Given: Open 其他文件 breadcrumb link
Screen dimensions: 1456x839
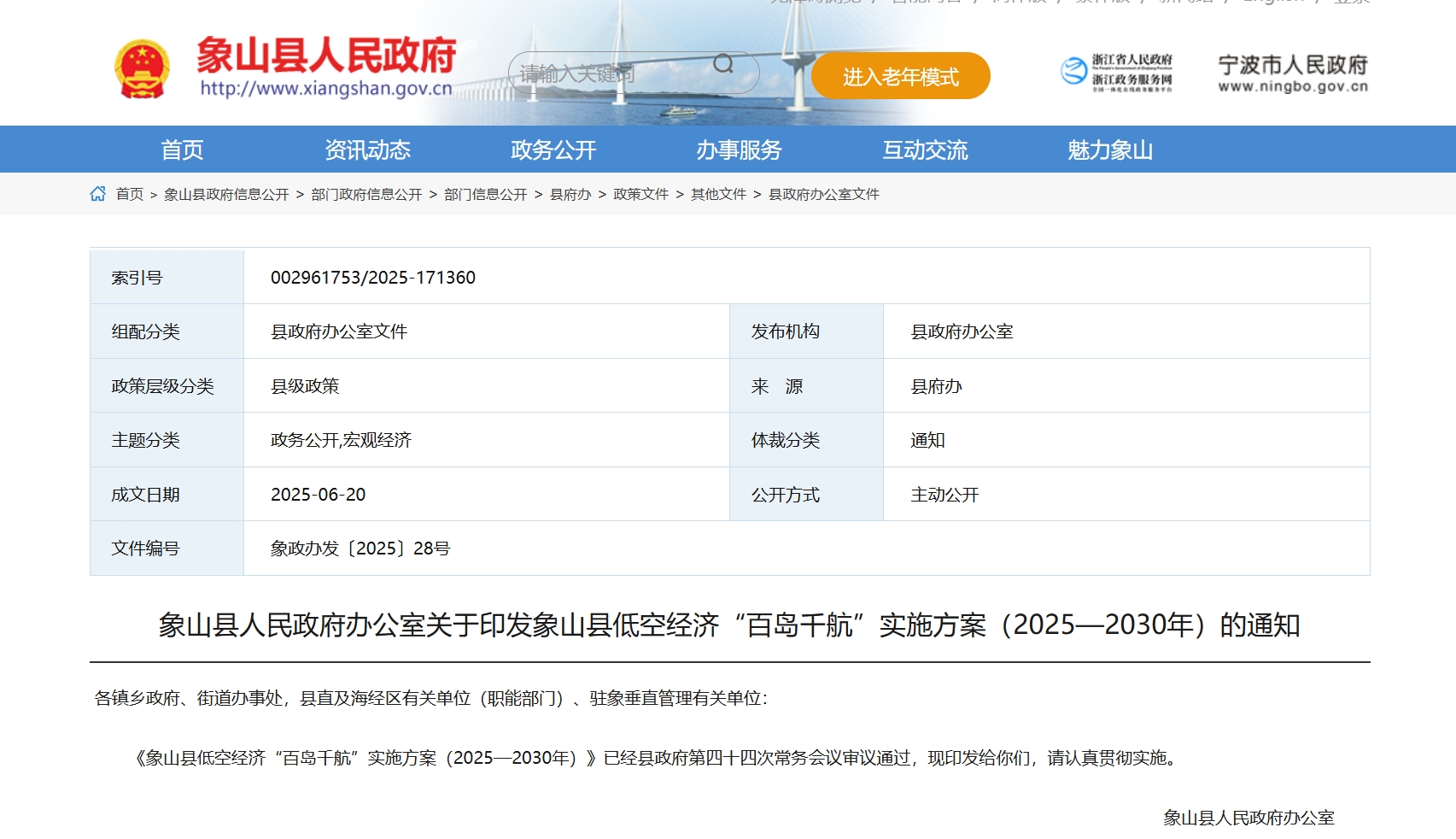Looking at the screenshot, I should coord(718,195).
